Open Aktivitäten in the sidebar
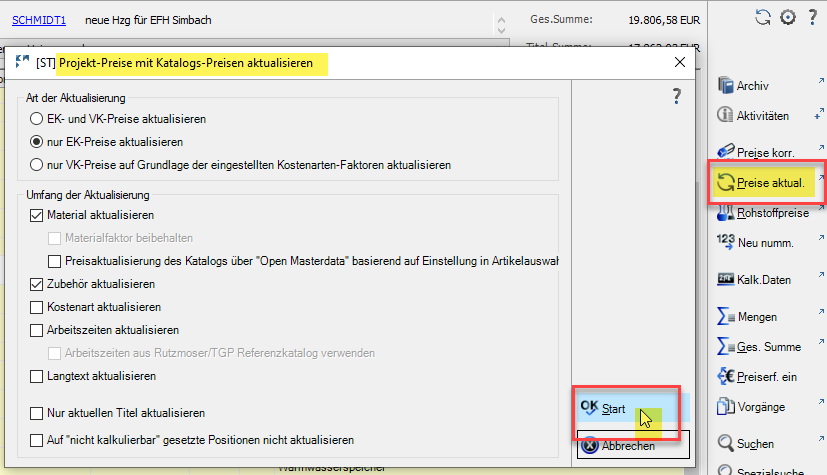 point(726,116)
